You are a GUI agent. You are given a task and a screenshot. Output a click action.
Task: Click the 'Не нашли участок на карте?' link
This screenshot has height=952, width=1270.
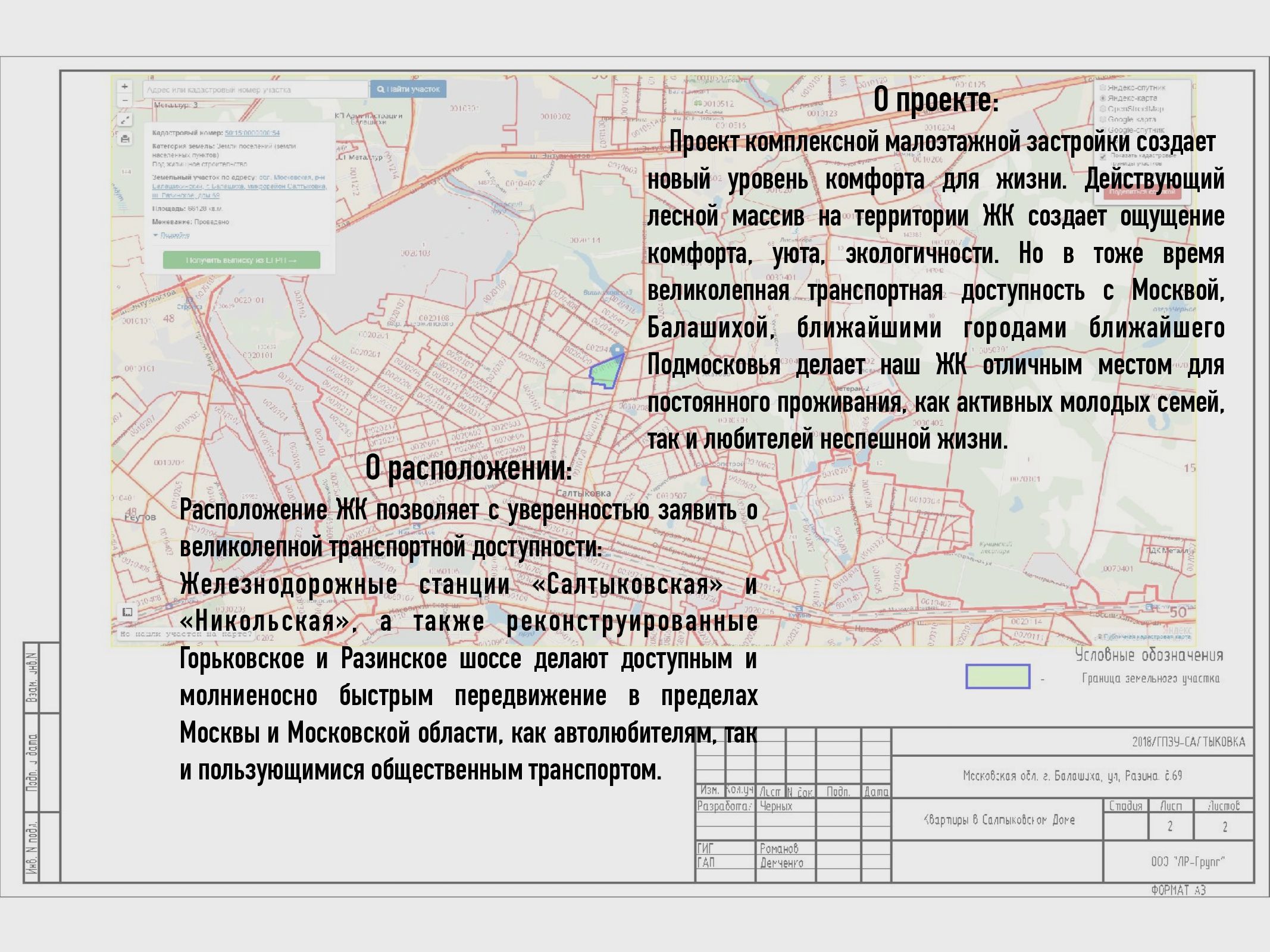click(186, 634)
